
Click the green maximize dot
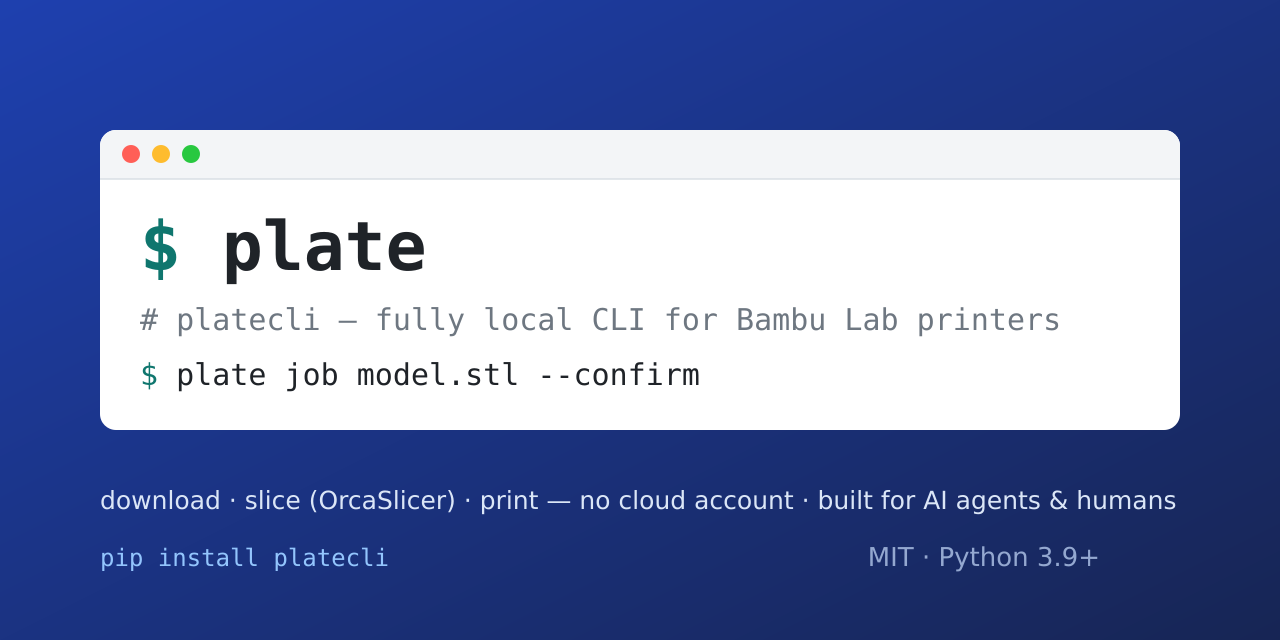pos(191,154)
